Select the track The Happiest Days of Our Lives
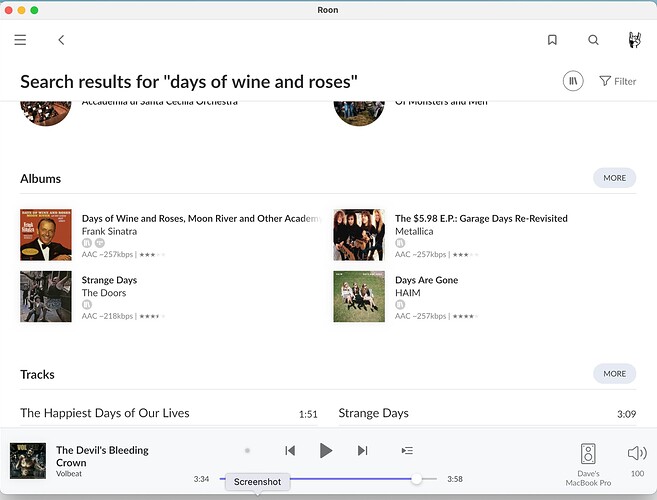This screenshot has width=657, height=500. coord(169,413)
